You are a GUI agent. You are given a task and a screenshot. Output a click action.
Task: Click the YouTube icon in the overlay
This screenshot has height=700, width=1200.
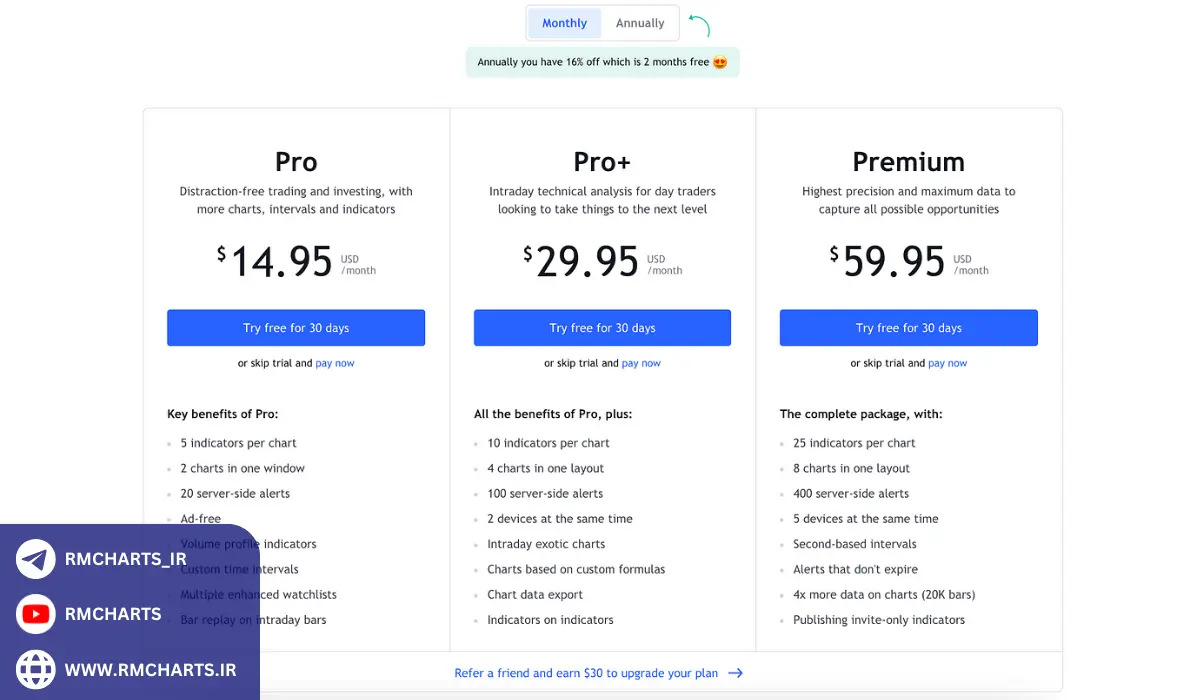point(36,614)
